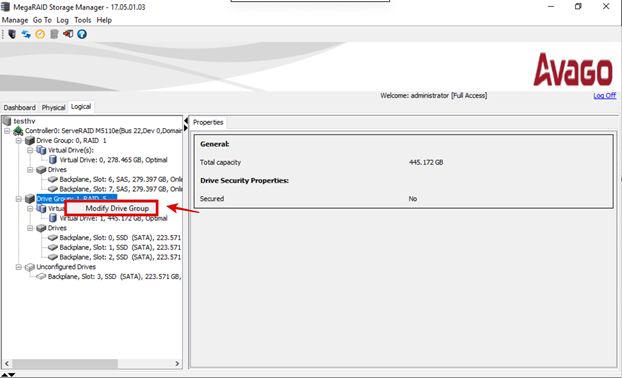Collapse the Controller0 ServeRAID node
This screenshot has width=622, height=378.
7,130
